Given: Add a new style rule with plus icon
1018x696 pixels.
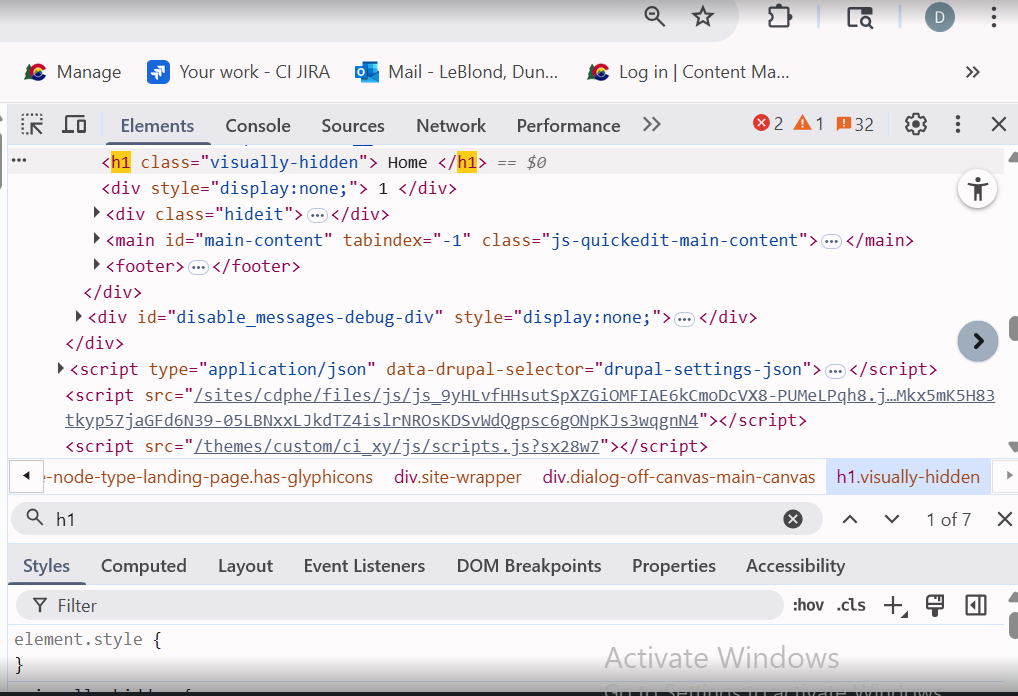Looking at the screenshot, I should pos(895,606).
